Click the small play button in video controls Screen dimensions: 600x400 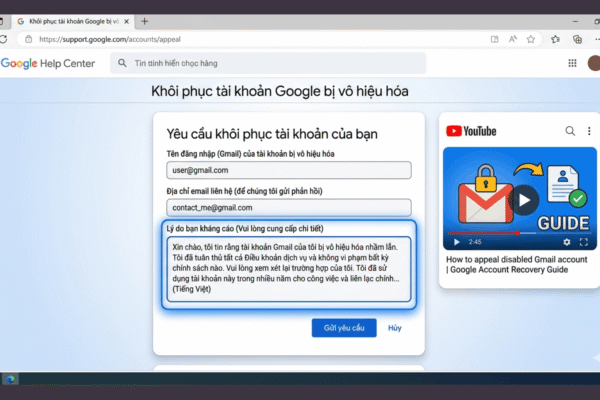[x=456, y=242]
